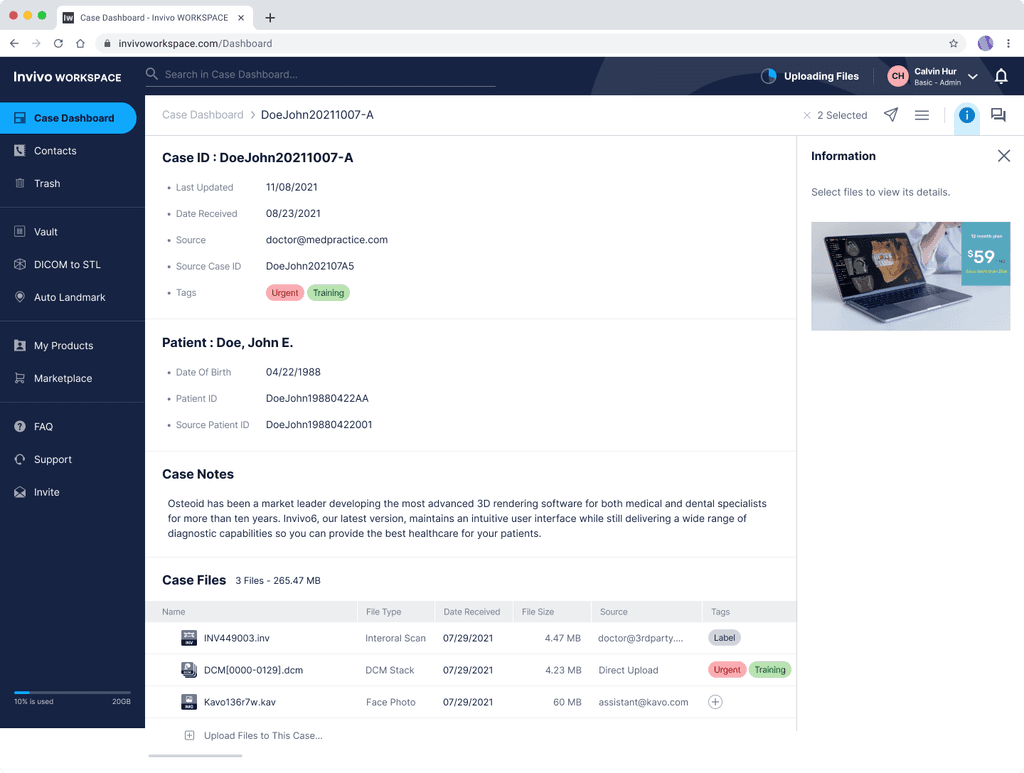Select the Kavo136r7w.kav file name

240,702
